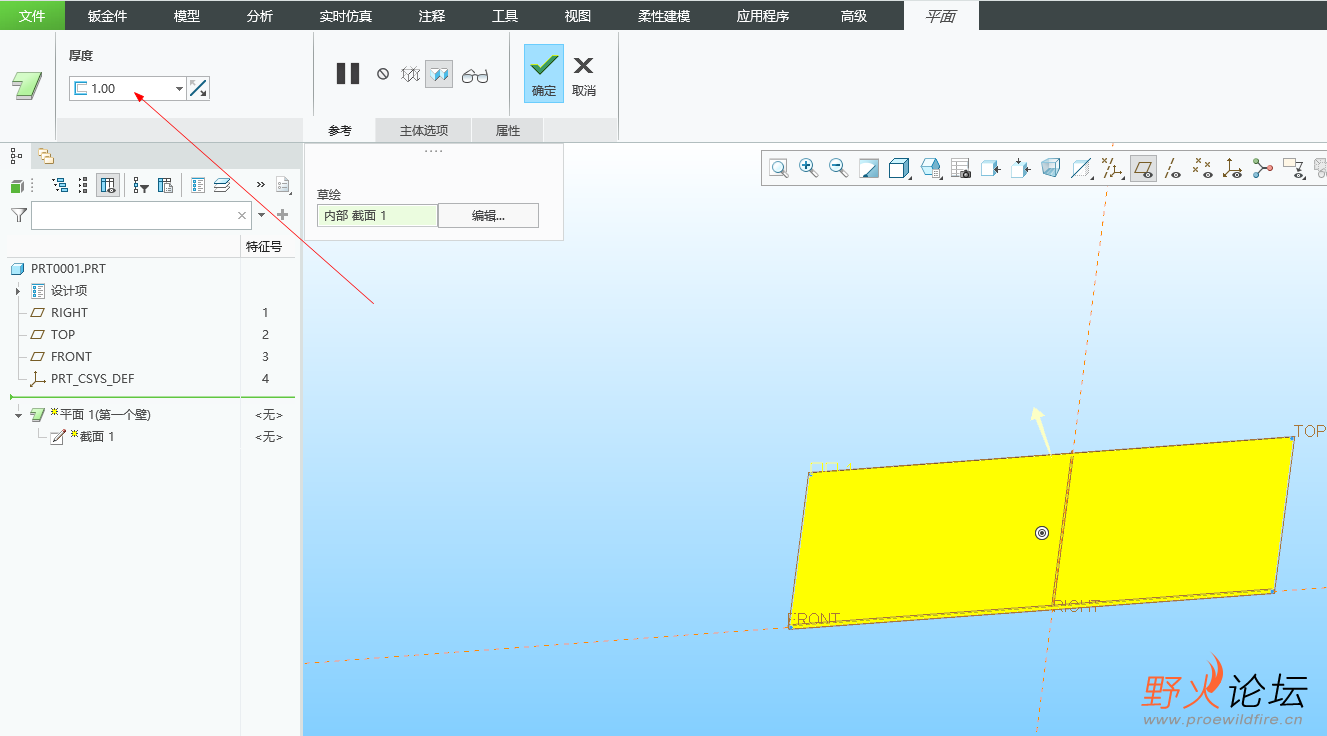Open the 工具 ribbon tab
Viewport: 1327px width, 736px height.
pyautogui.click(x=505, y=16)
